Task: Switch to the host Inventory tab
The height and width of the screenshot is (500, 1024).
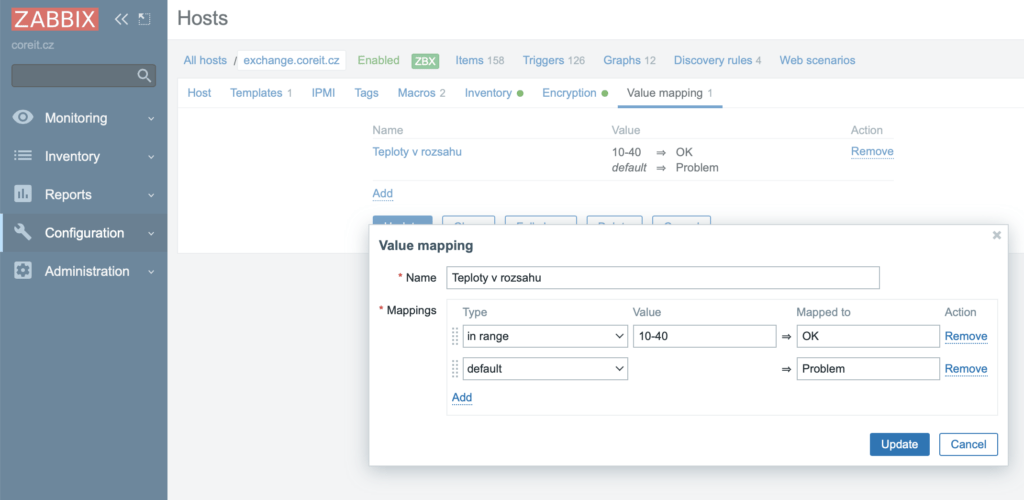Action: (494, 93)
